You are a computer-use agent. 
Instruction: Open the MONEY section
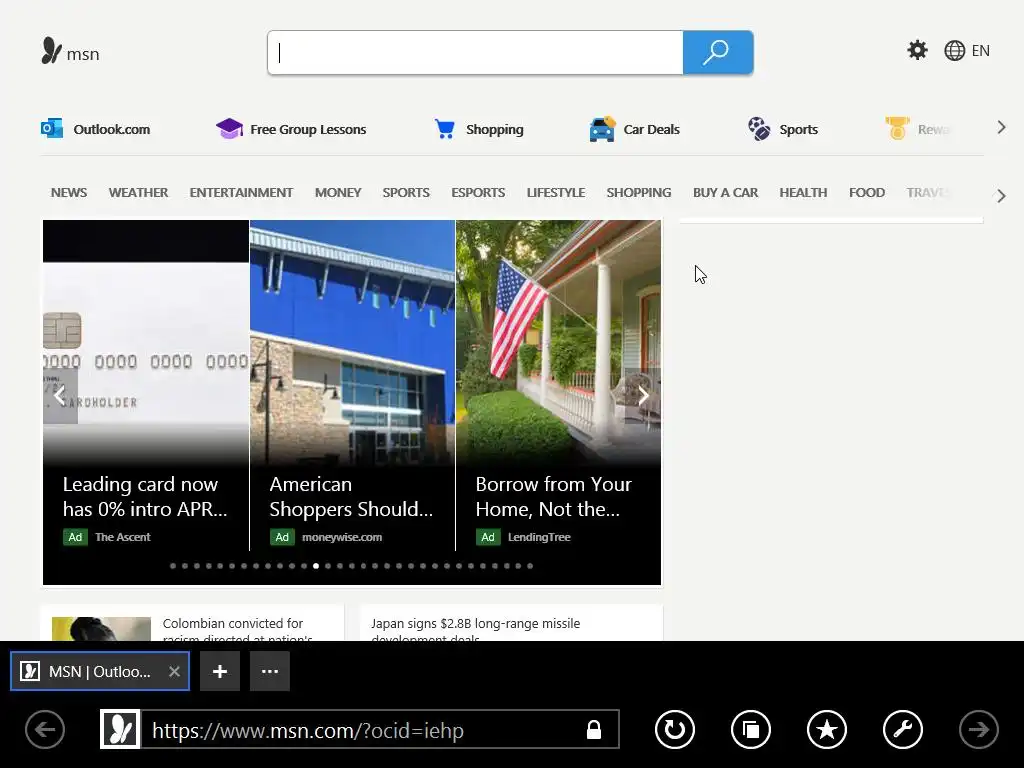338,193
